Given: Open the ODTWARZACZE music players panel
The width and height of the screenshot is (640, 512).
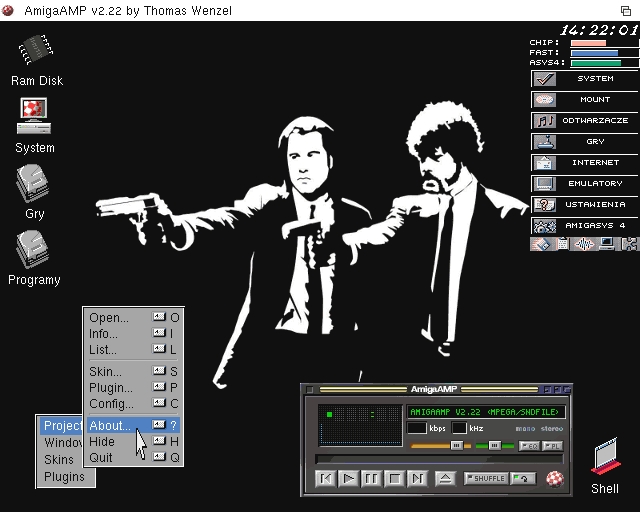Looking at the screenshot, I should point(584,120).
